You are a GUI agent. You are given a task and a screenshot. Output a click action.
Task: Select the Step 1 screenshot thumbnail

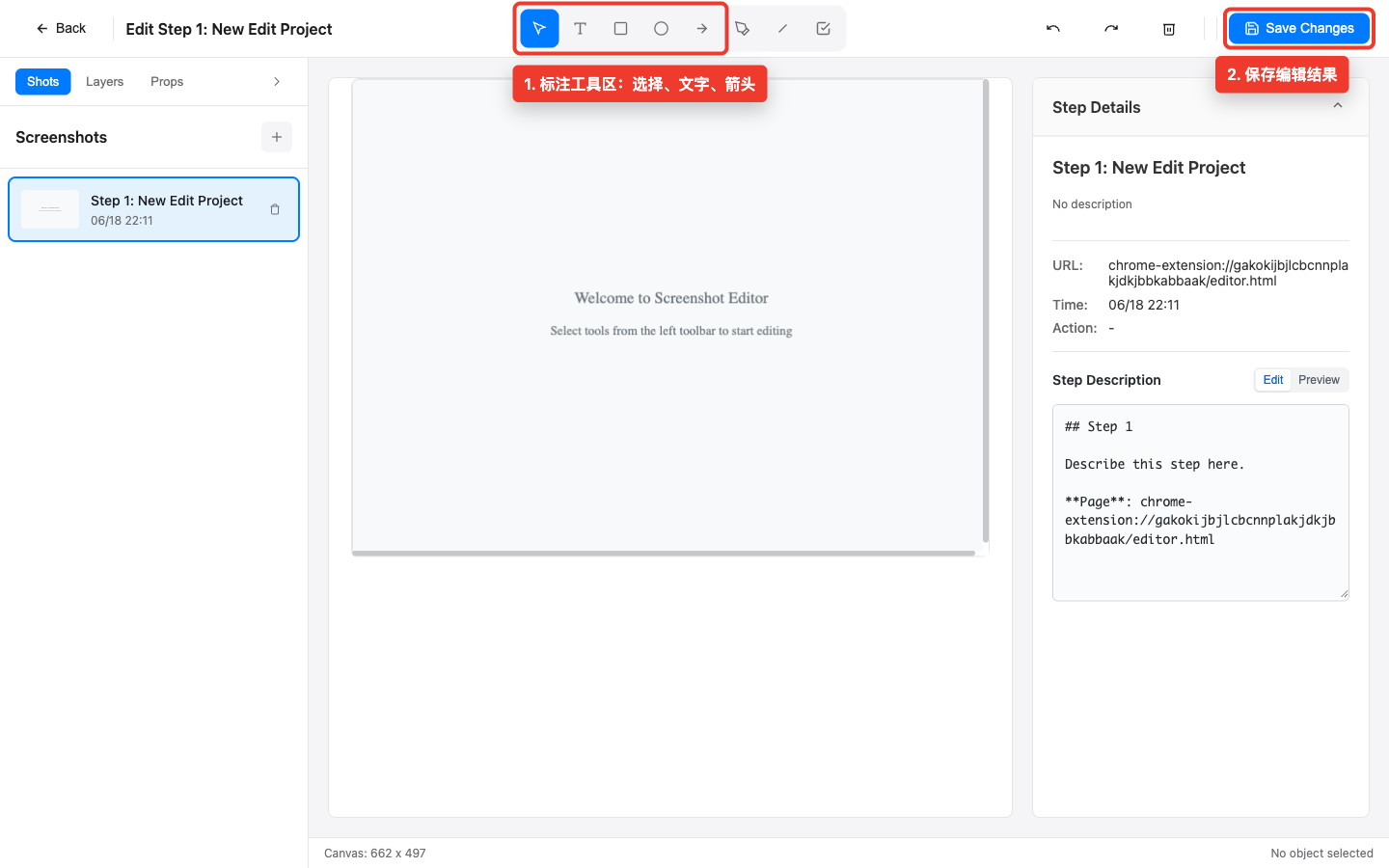[50, 209]
